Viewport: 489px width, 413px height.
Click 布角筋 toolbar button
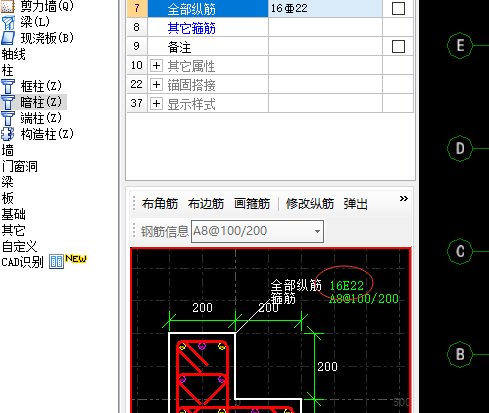click(160, 203)
